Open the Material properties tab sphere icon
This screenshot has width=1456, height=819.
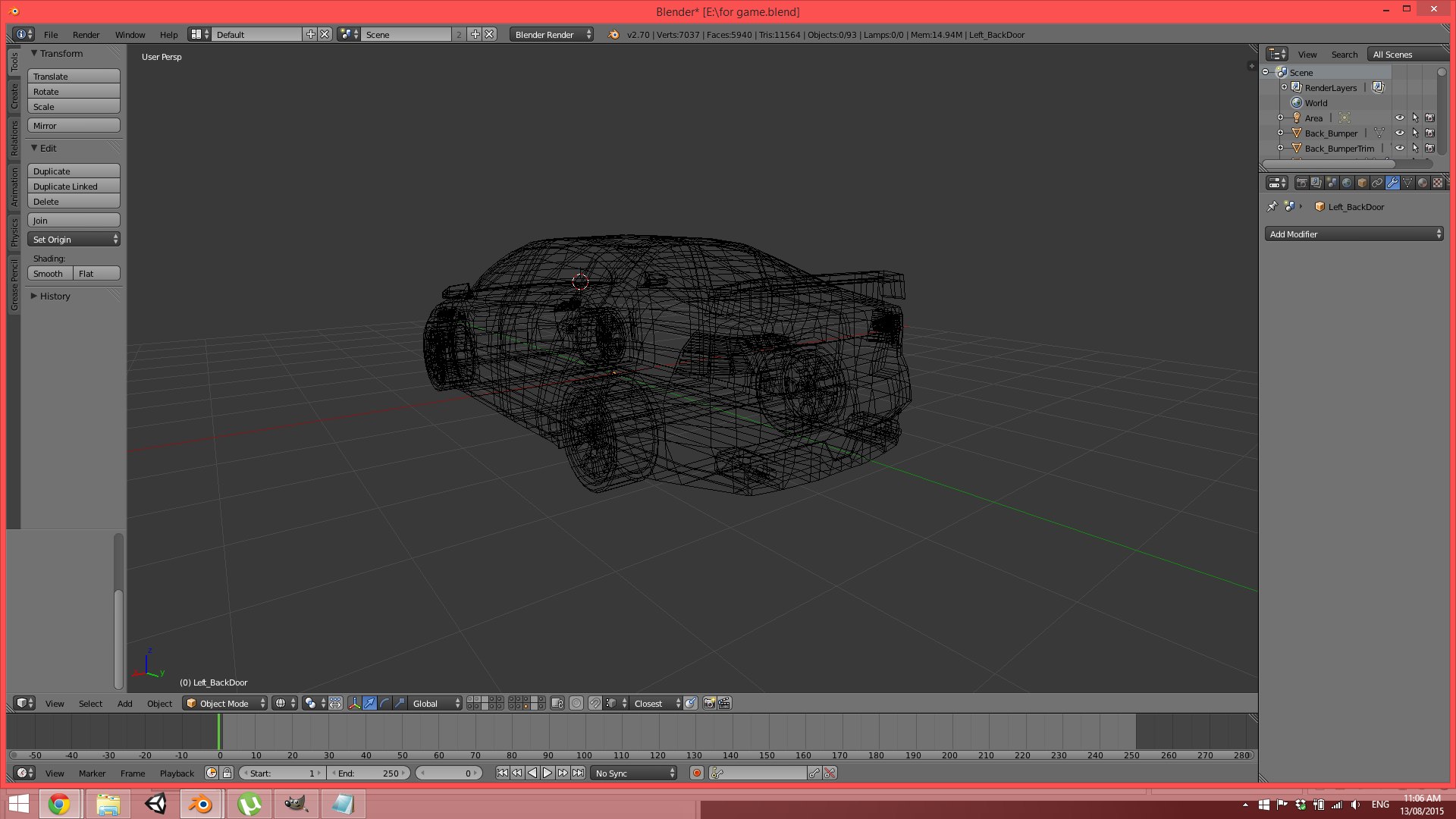pos(1423,183)
